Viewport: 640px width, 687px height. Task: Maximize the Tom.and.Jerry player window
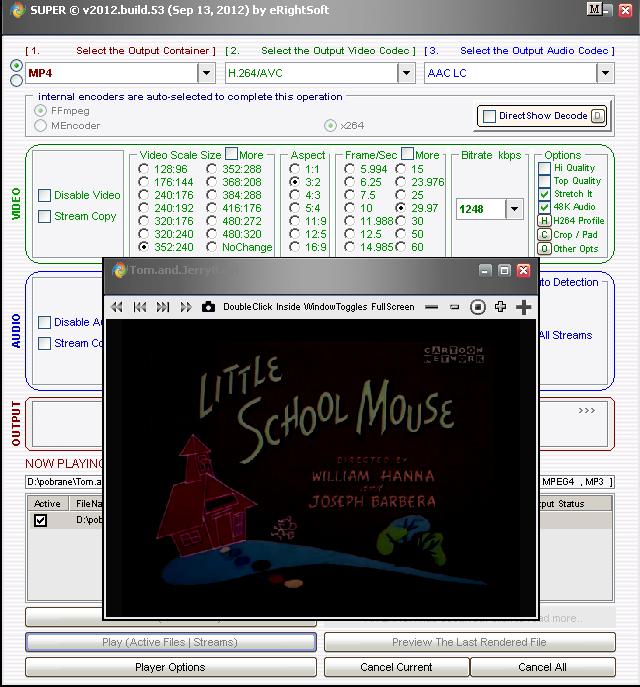504,270
